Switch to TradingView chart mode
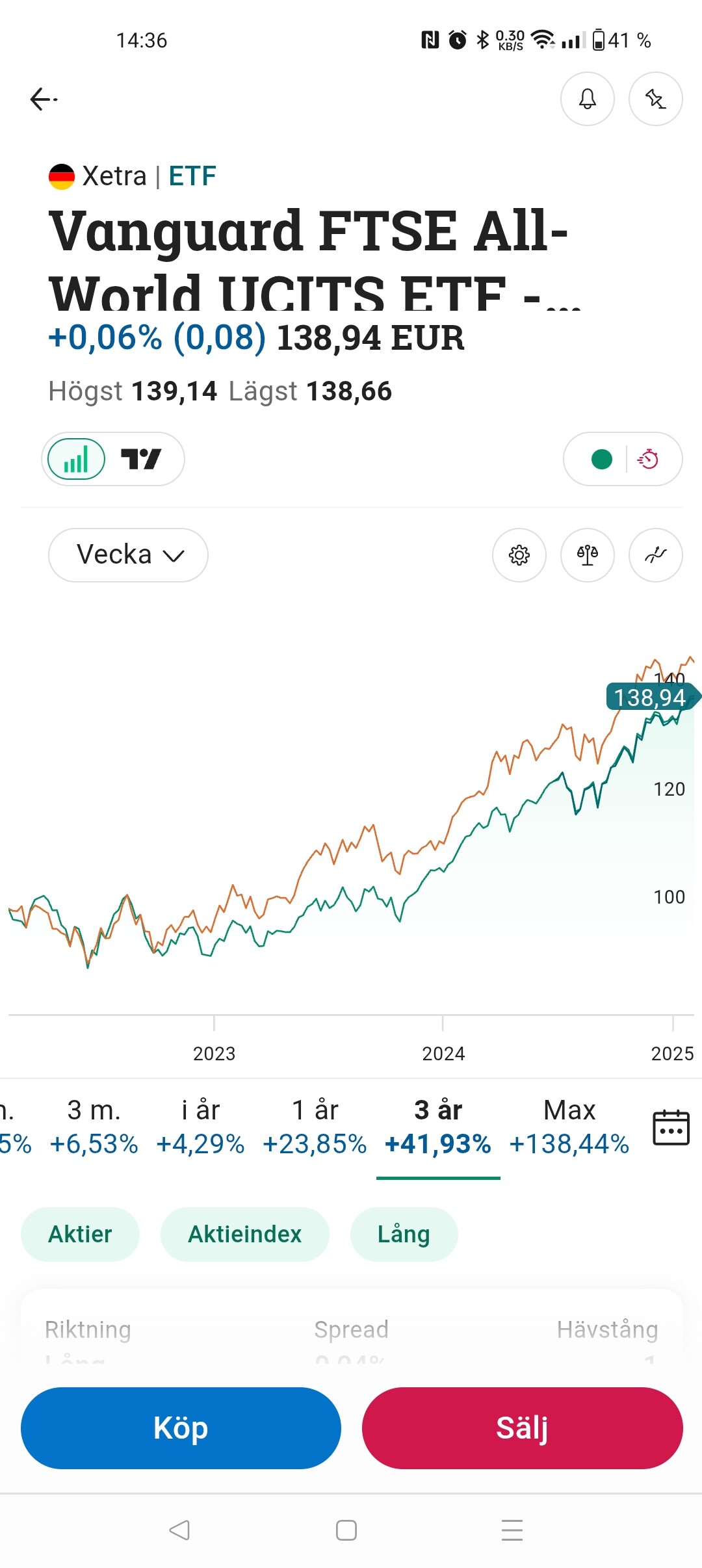 pos(141,459)
